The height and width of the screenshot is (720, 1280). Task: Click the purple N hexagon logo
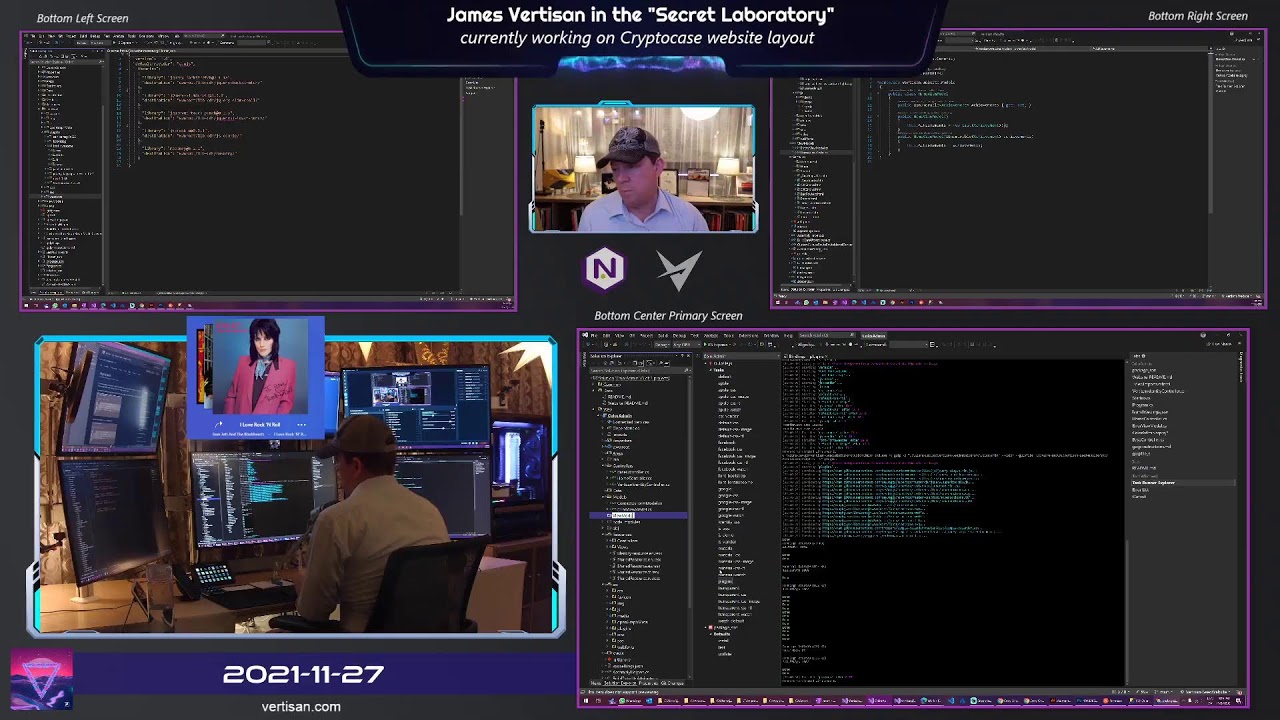point(605,269)
